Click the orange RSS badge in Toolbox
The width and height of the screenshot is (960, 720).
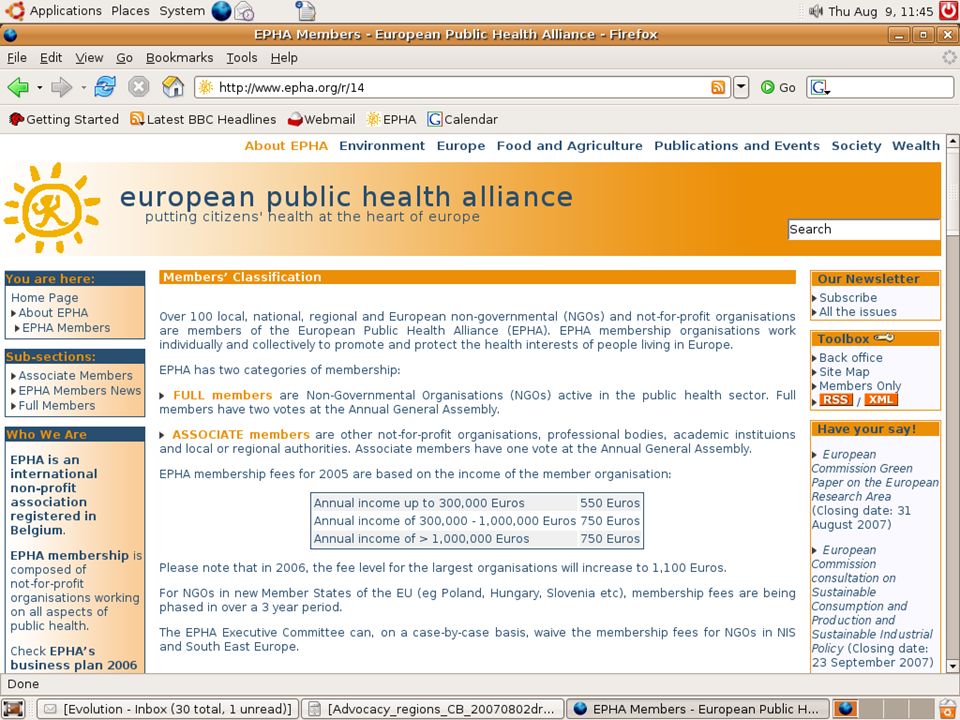(836, 400)
